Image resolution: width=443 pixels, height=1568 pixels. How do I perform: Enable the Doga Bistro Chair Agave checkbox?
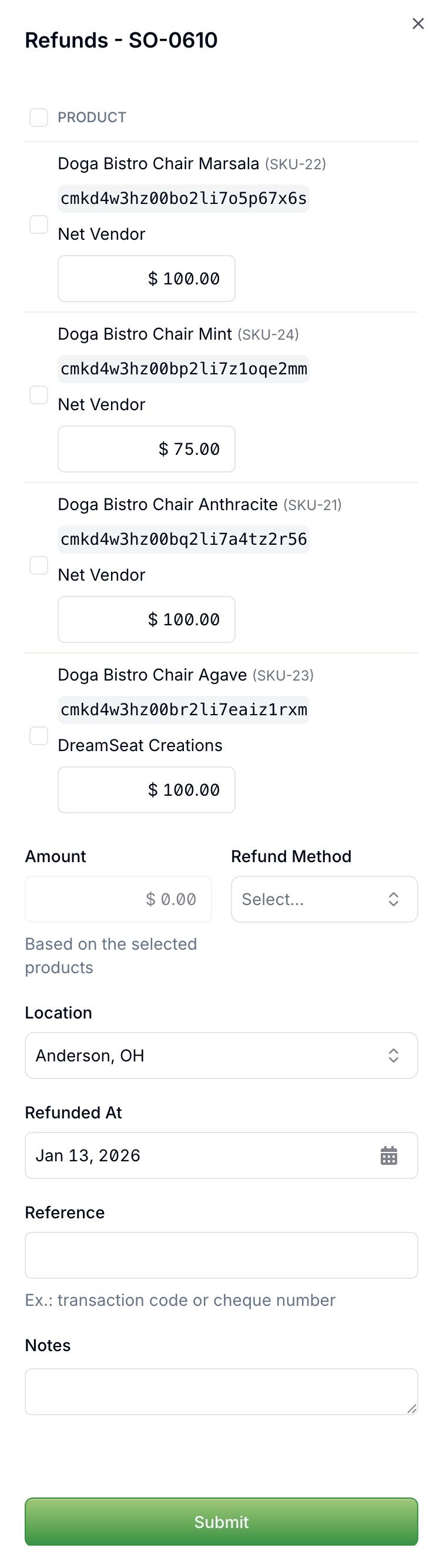pos(39,736)
